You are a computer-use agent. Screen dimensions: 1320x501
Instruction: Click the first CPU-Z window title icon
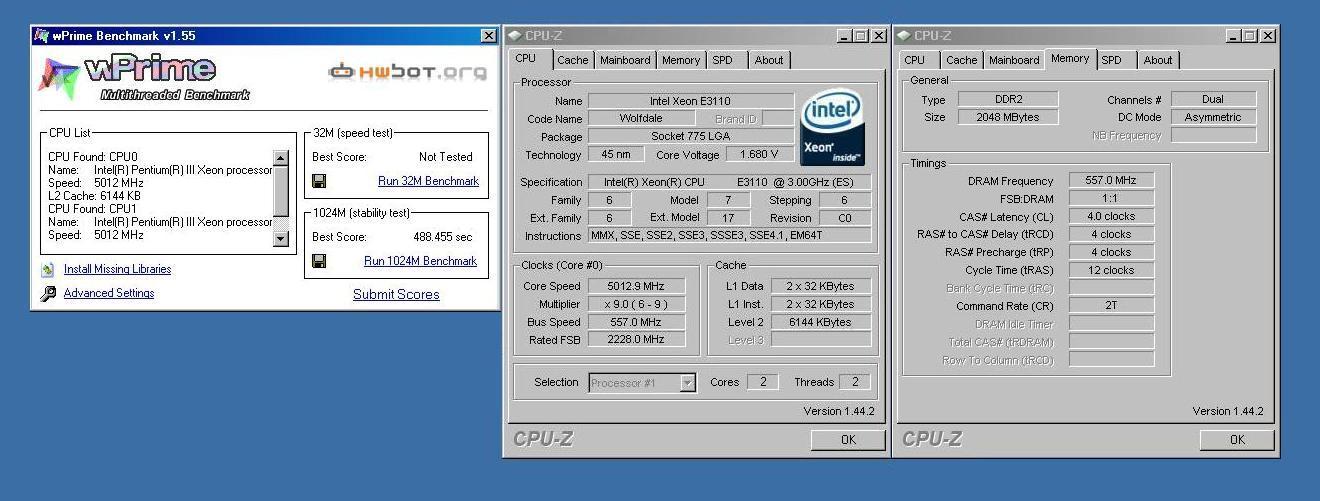point(515,36)
